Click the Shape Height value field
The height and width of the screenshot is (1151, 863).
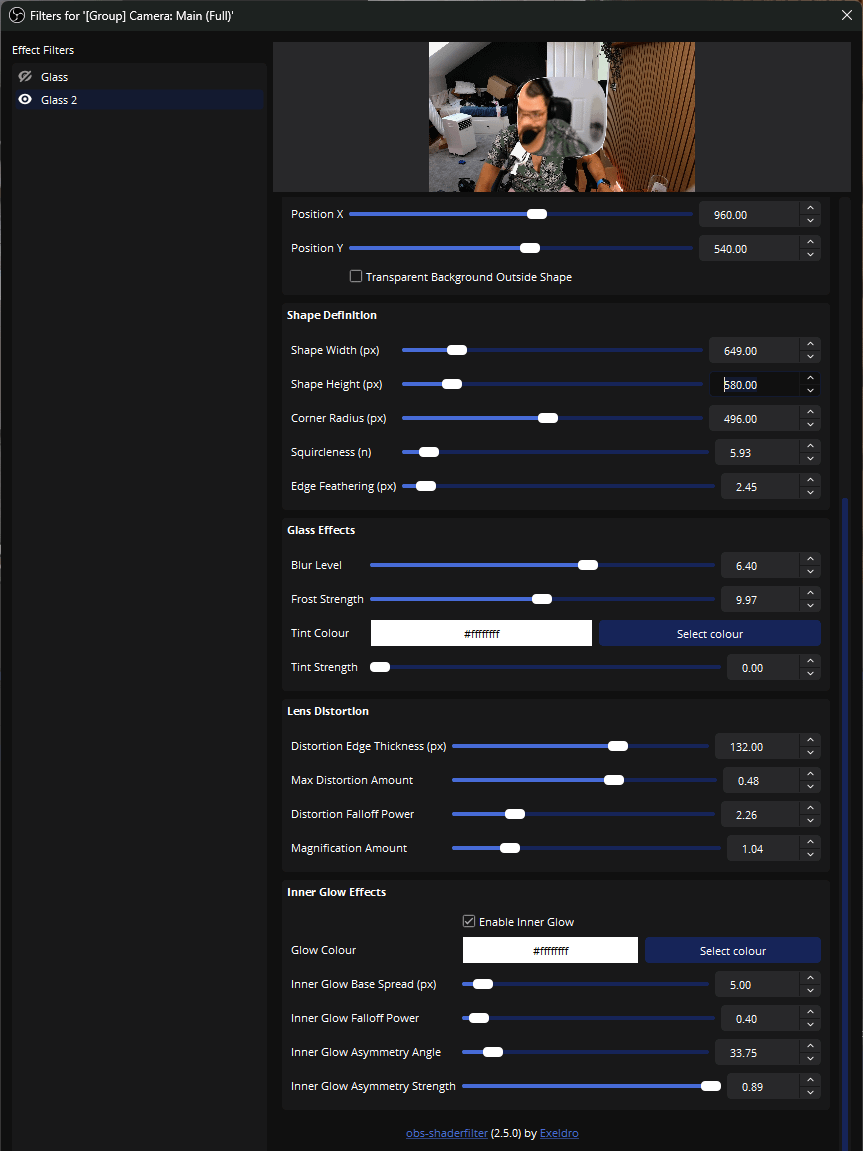pos(754,384)
